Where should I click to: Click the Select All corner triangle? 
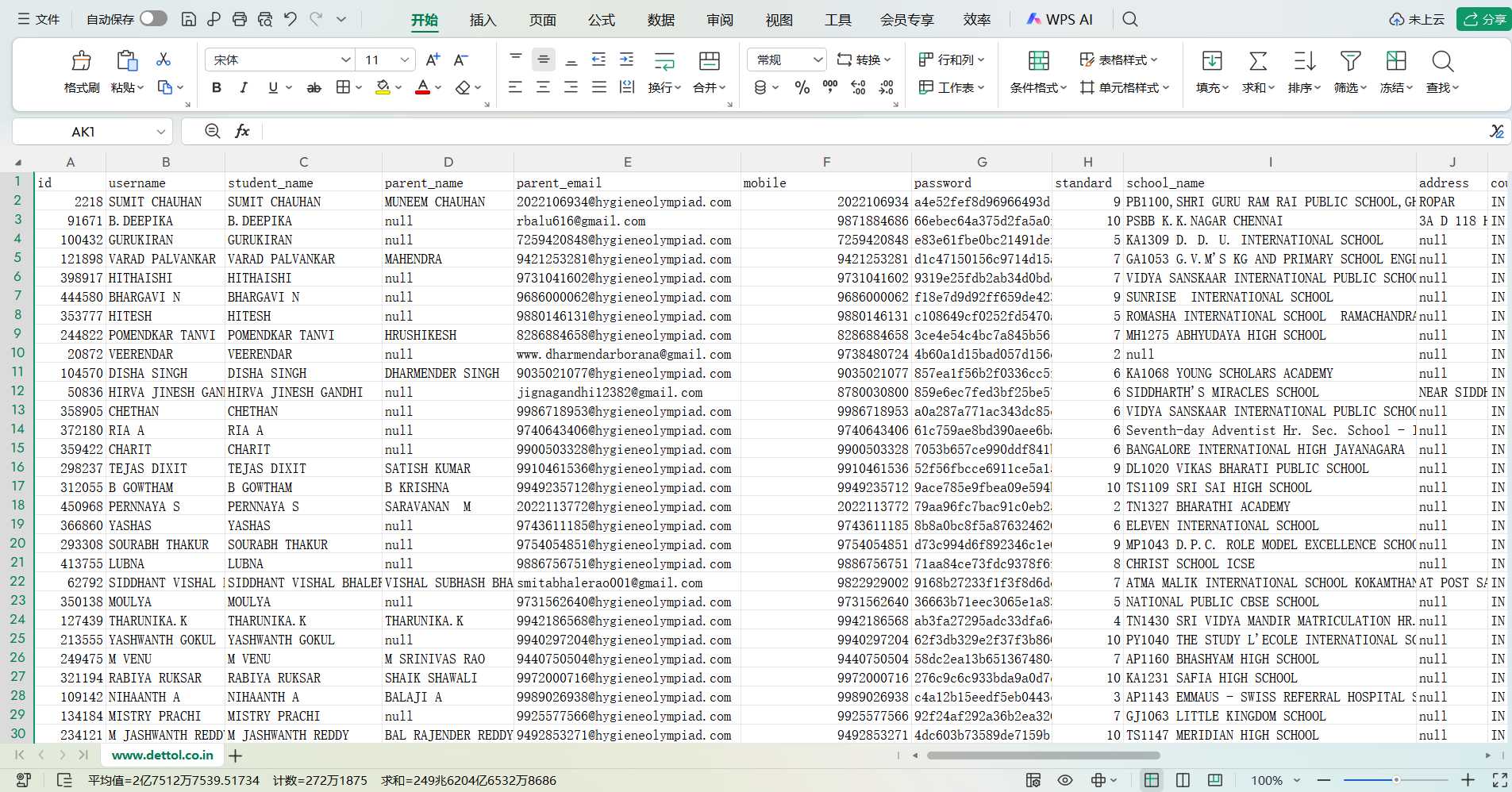tap(17, 162)
